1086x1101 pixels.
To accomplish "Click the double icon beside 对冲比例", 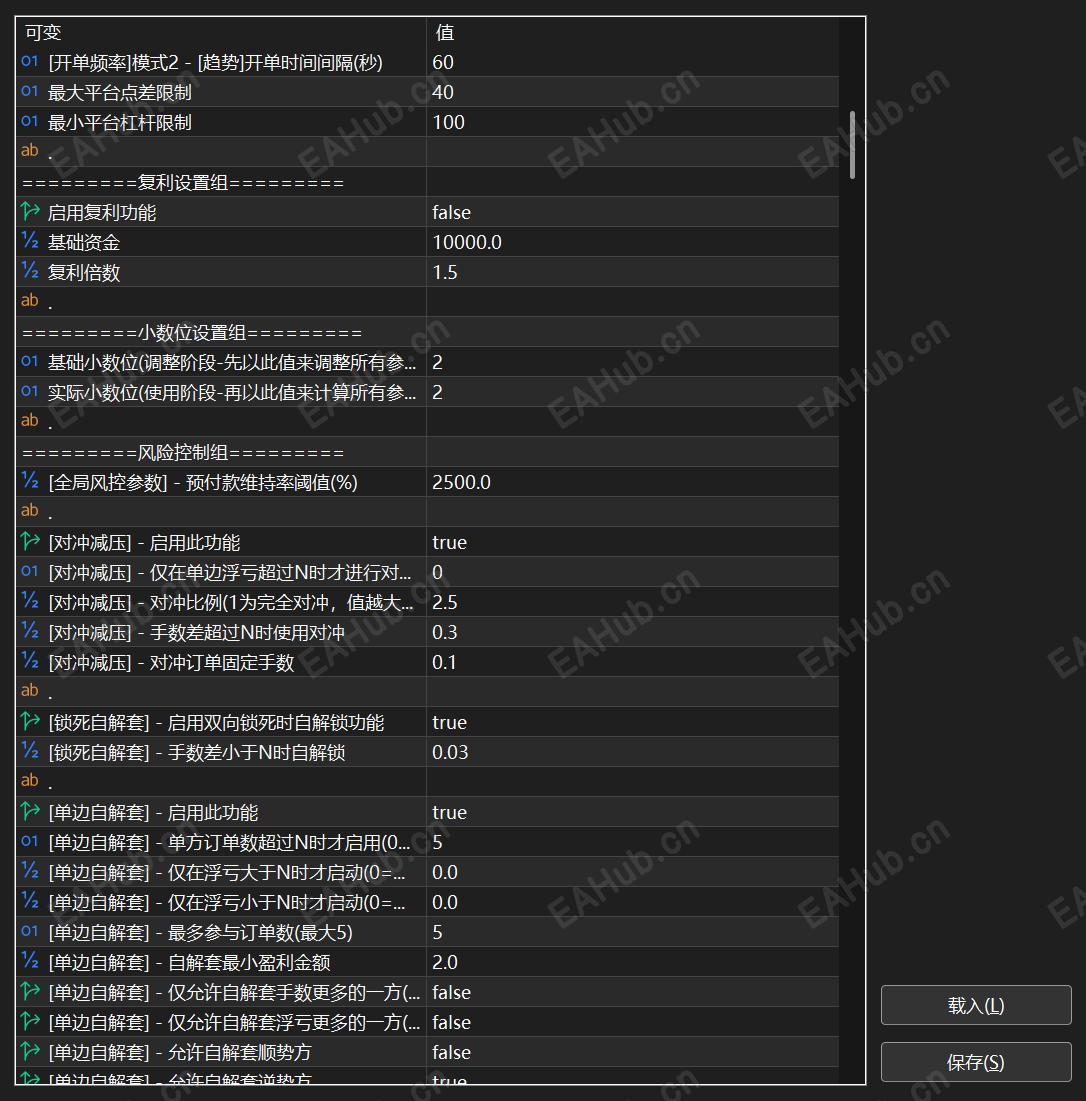I will 29,601.
